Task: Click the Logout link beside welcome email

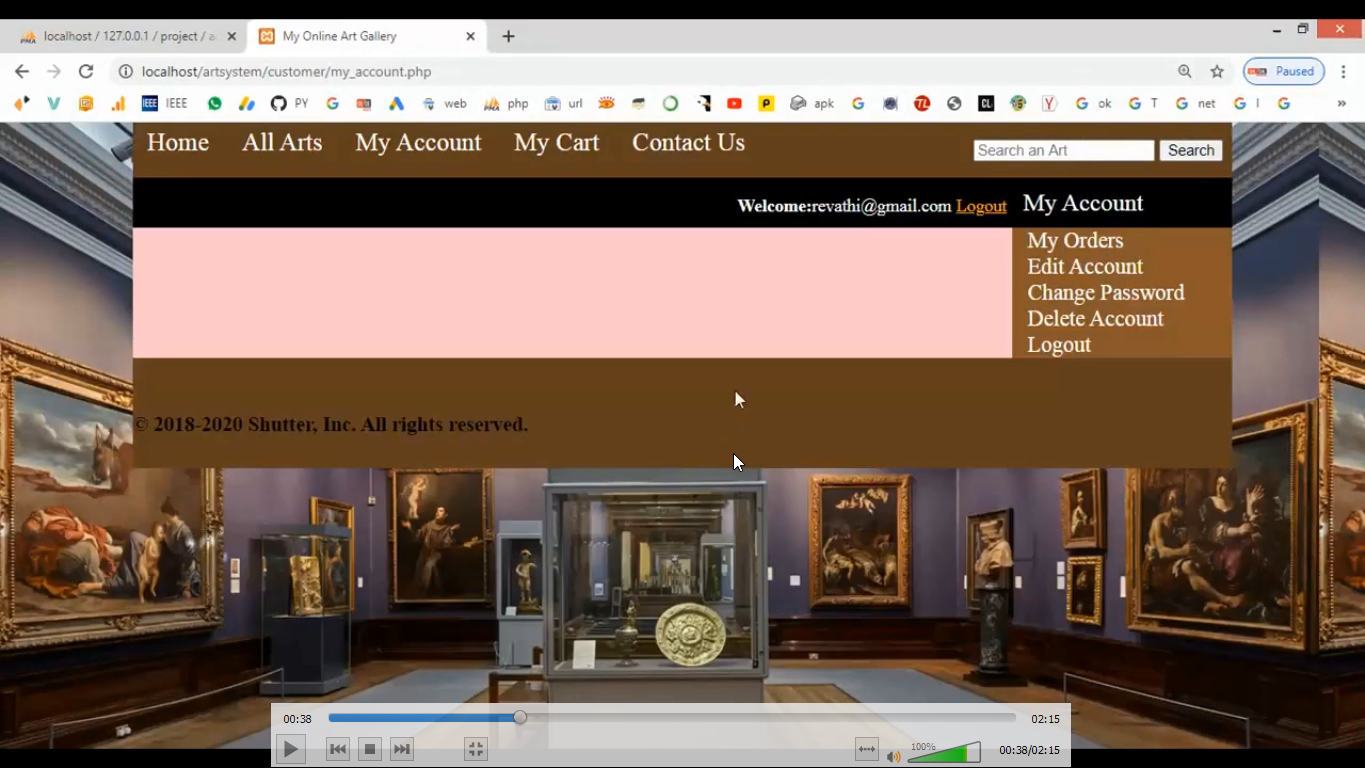Action: click(x=981, y=206)
